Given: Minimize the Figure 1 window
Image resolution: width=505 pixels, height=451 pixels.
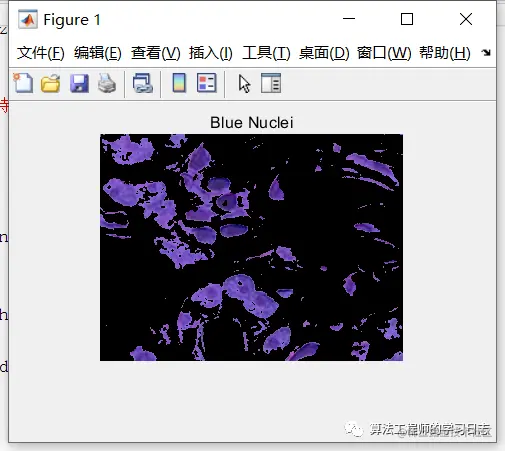Looking at the screenshot, I should coord(349,19).
